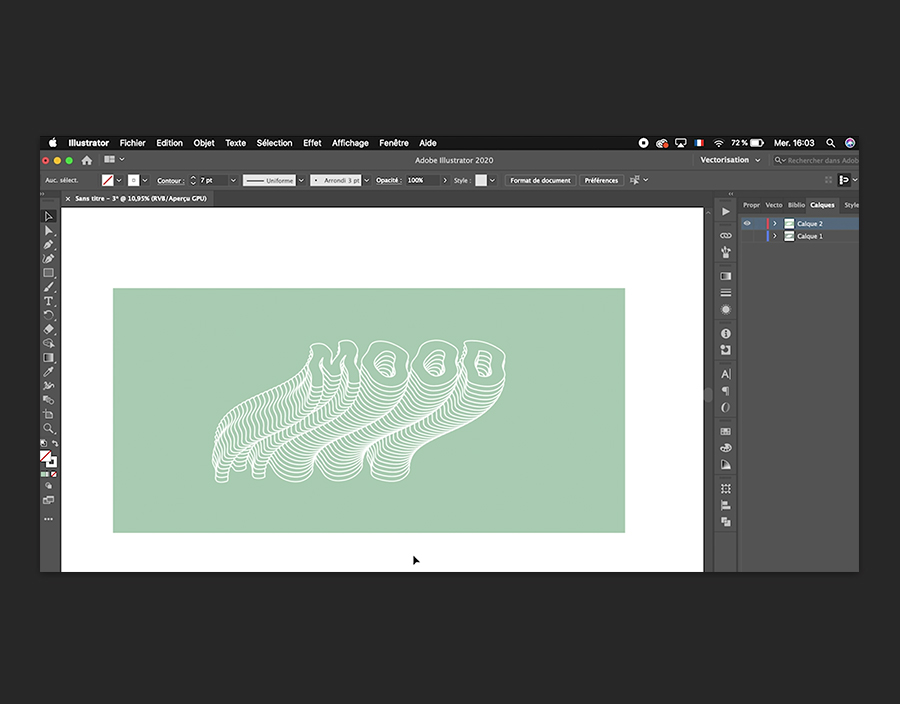Viewport: 900px width, 704px height.
Task: Open arrange documents layout dropdown
Action: point(114,160)
